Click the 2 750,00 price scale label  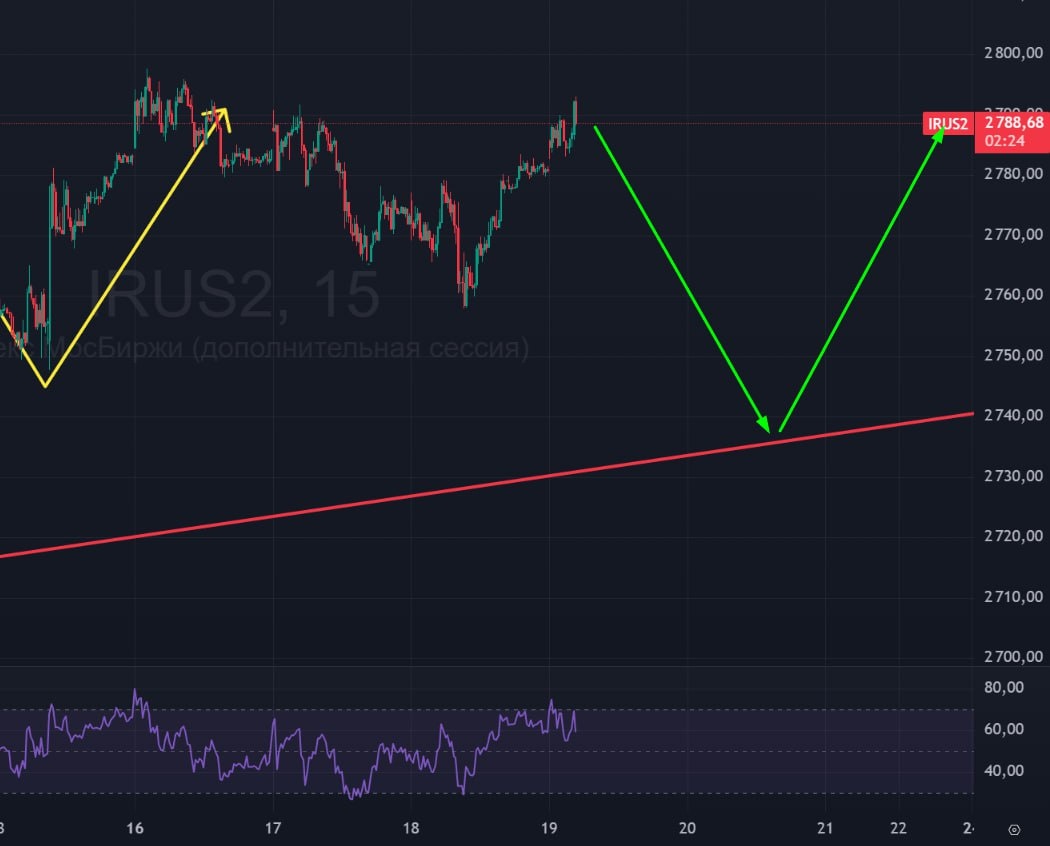(1013, 354)
